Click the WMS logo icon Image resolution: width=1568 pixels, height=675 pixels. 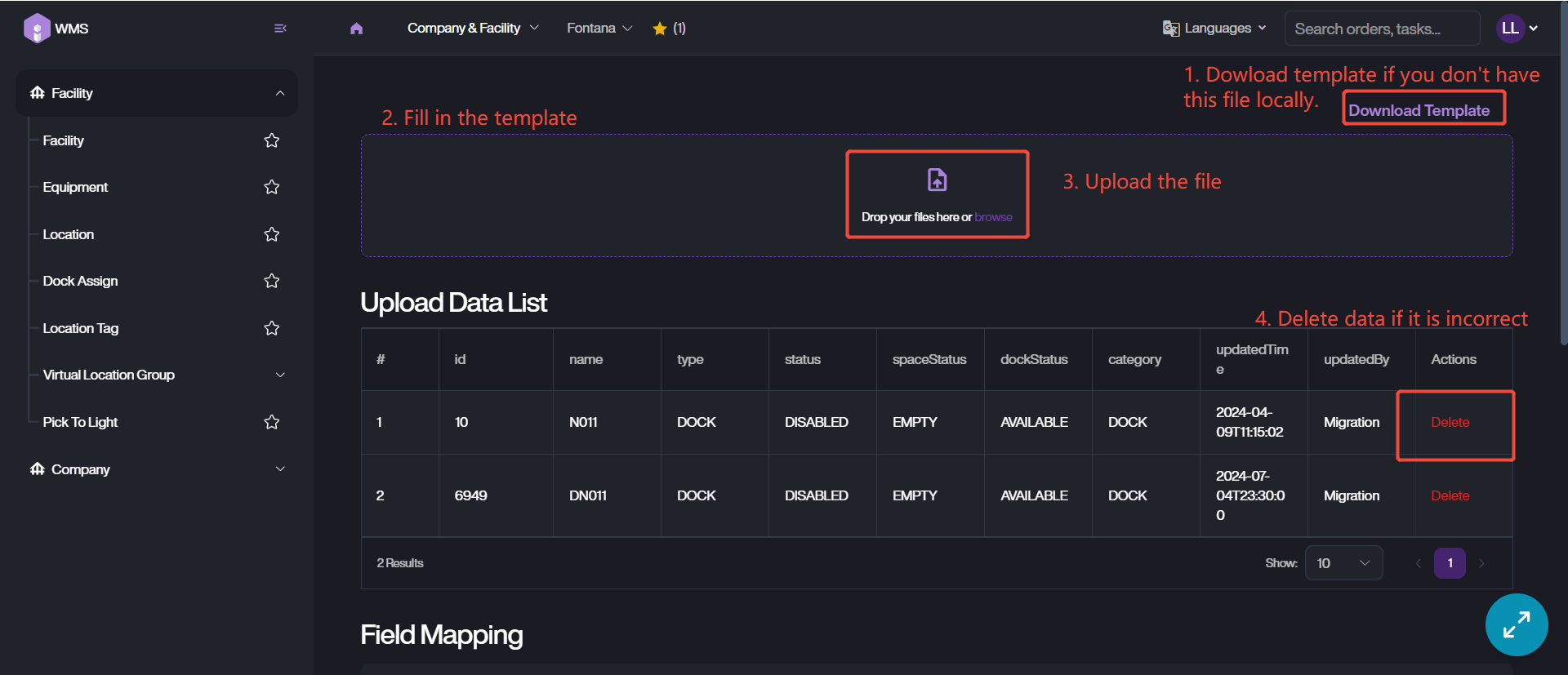coord(37,29)
